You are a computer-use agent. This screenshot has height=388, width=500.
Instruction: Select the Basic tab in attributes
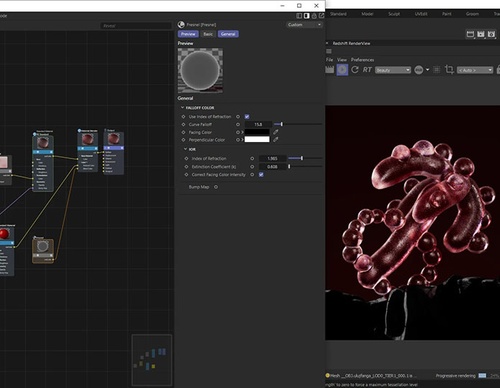coord(208,34)
